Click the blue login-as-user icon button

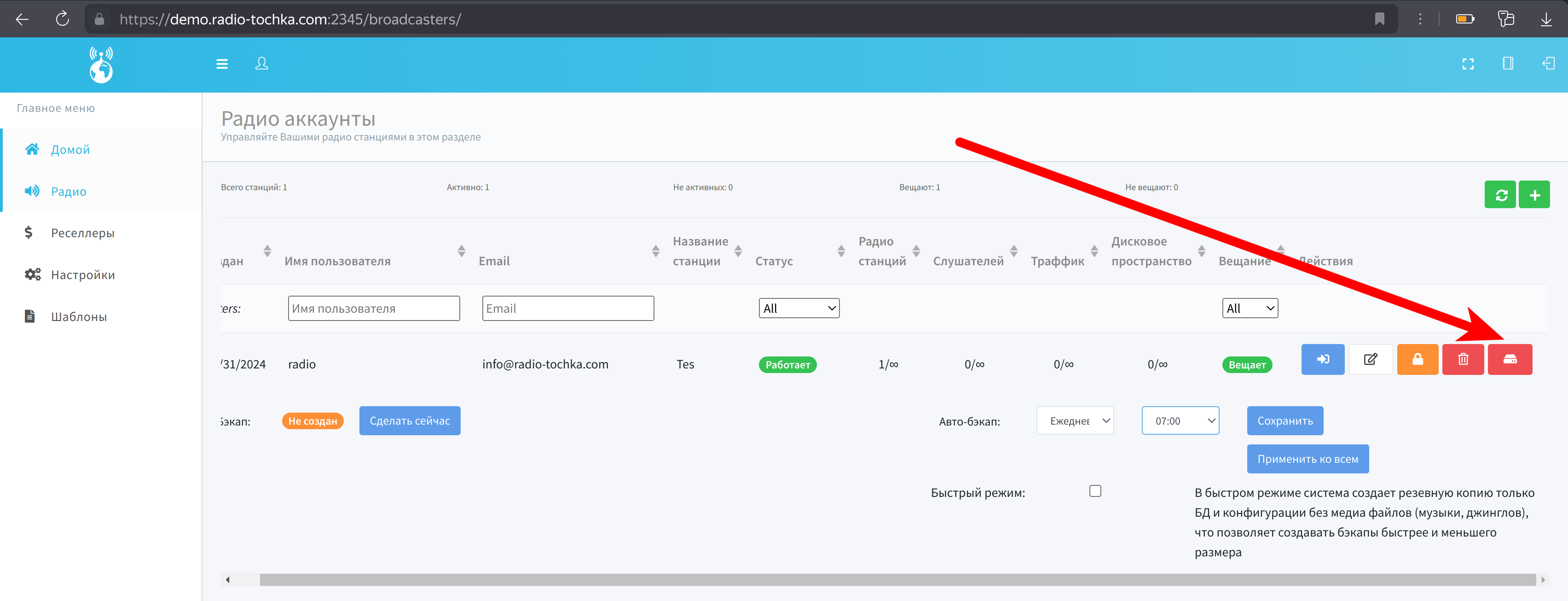(1322, 359)
